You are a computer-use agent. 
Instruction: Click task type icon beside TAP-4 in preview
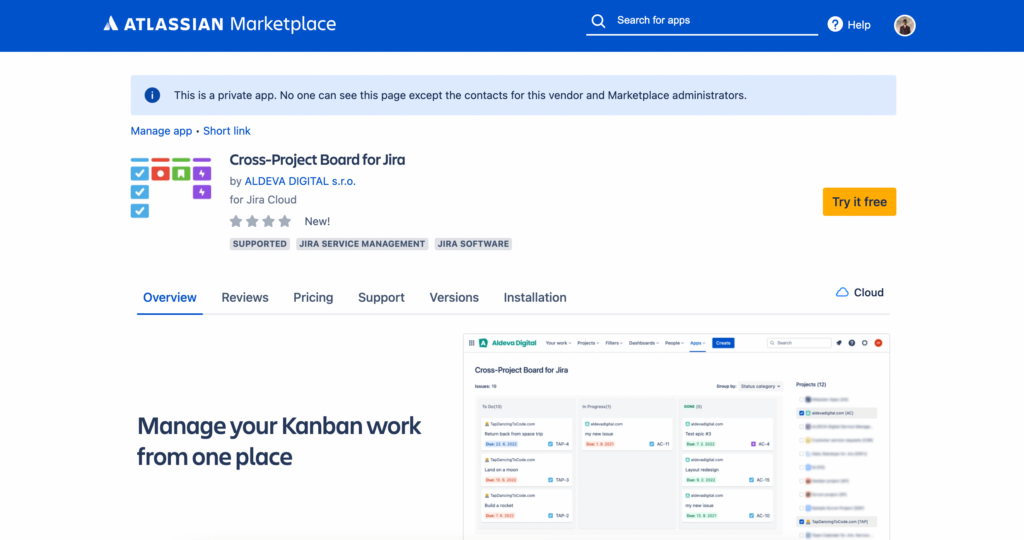[x=551, y=444]
